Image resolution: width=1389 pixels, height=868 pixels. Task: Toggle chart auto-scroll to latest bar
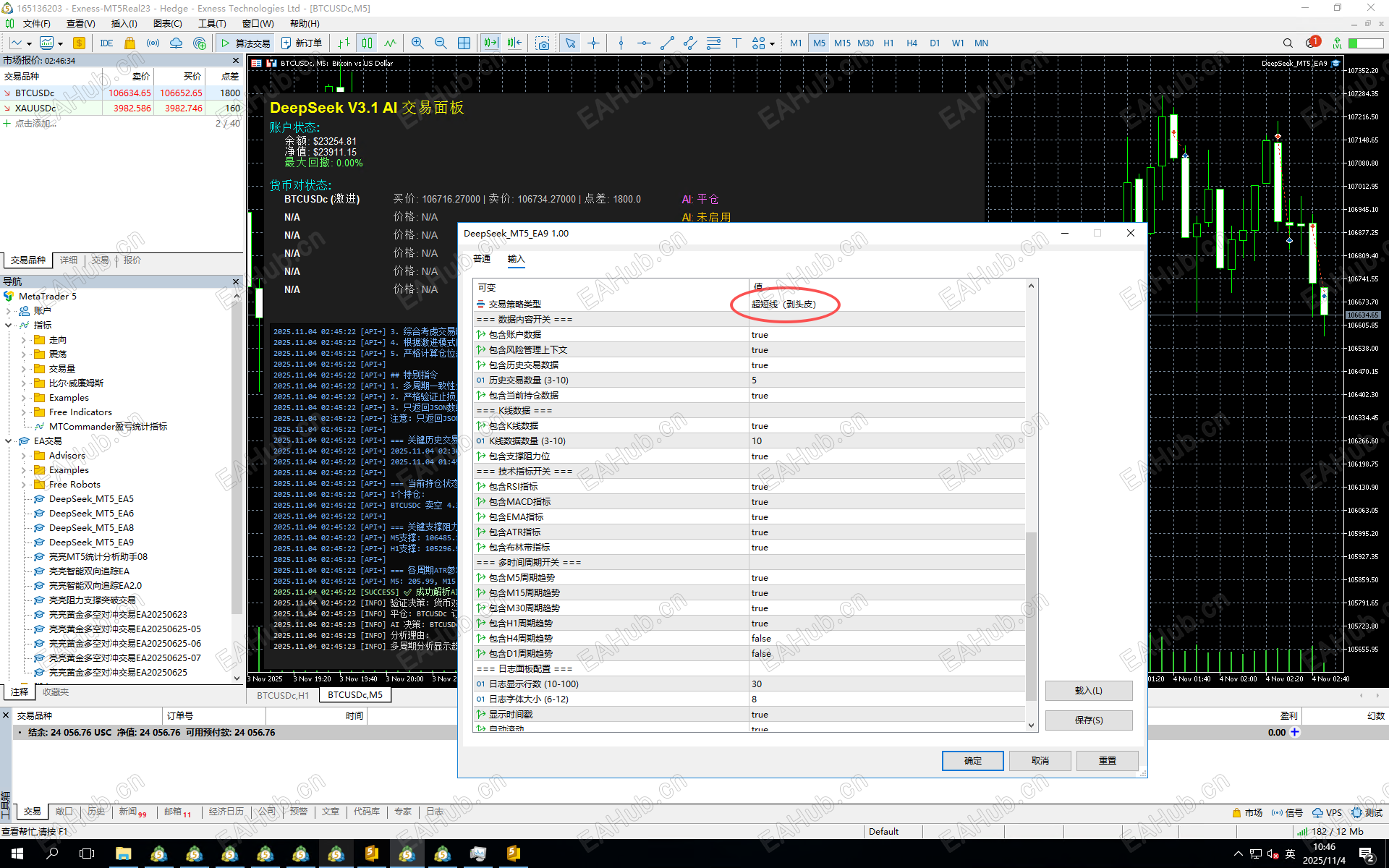pyautogui.click(x=491, y=43)
